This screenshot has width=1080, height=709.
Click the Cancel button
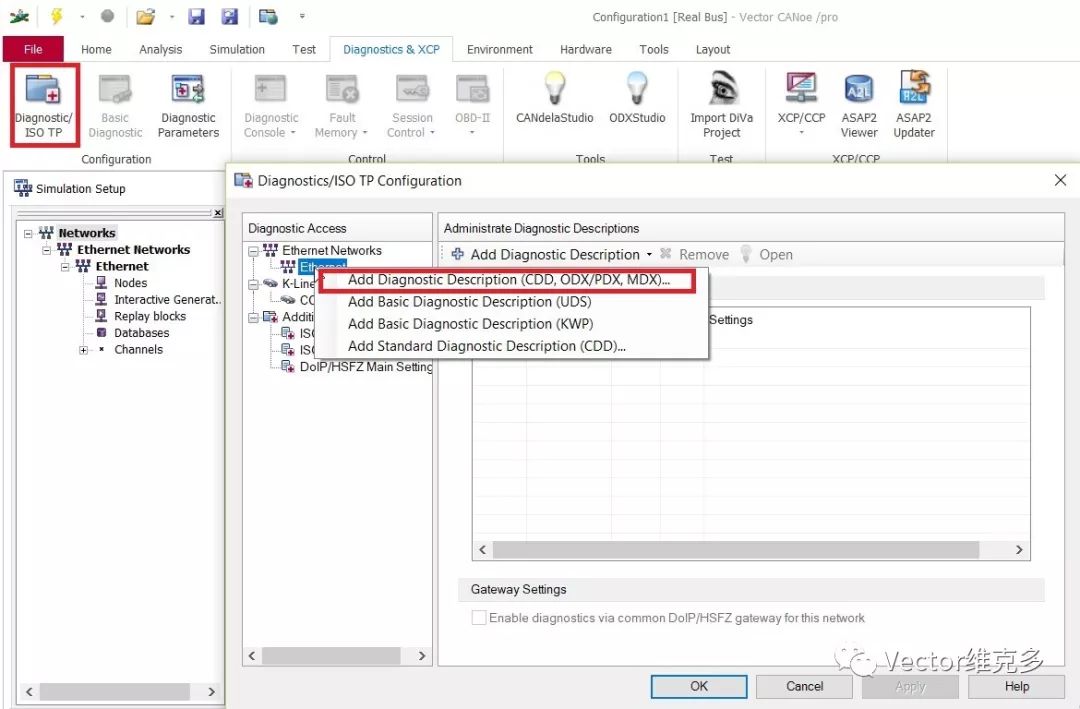[x=804, y=686]
